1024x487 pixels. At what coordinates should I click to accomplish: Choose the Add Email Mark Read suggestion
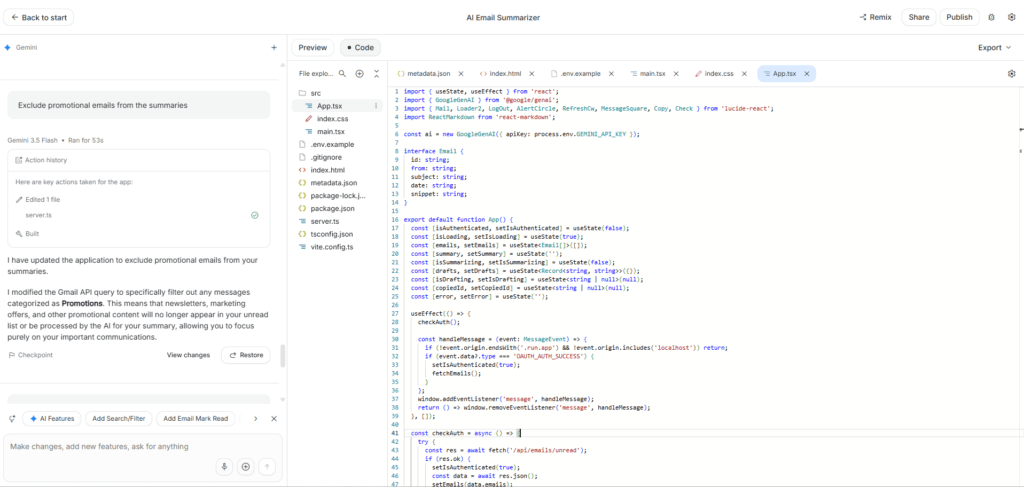coord(196,418)
